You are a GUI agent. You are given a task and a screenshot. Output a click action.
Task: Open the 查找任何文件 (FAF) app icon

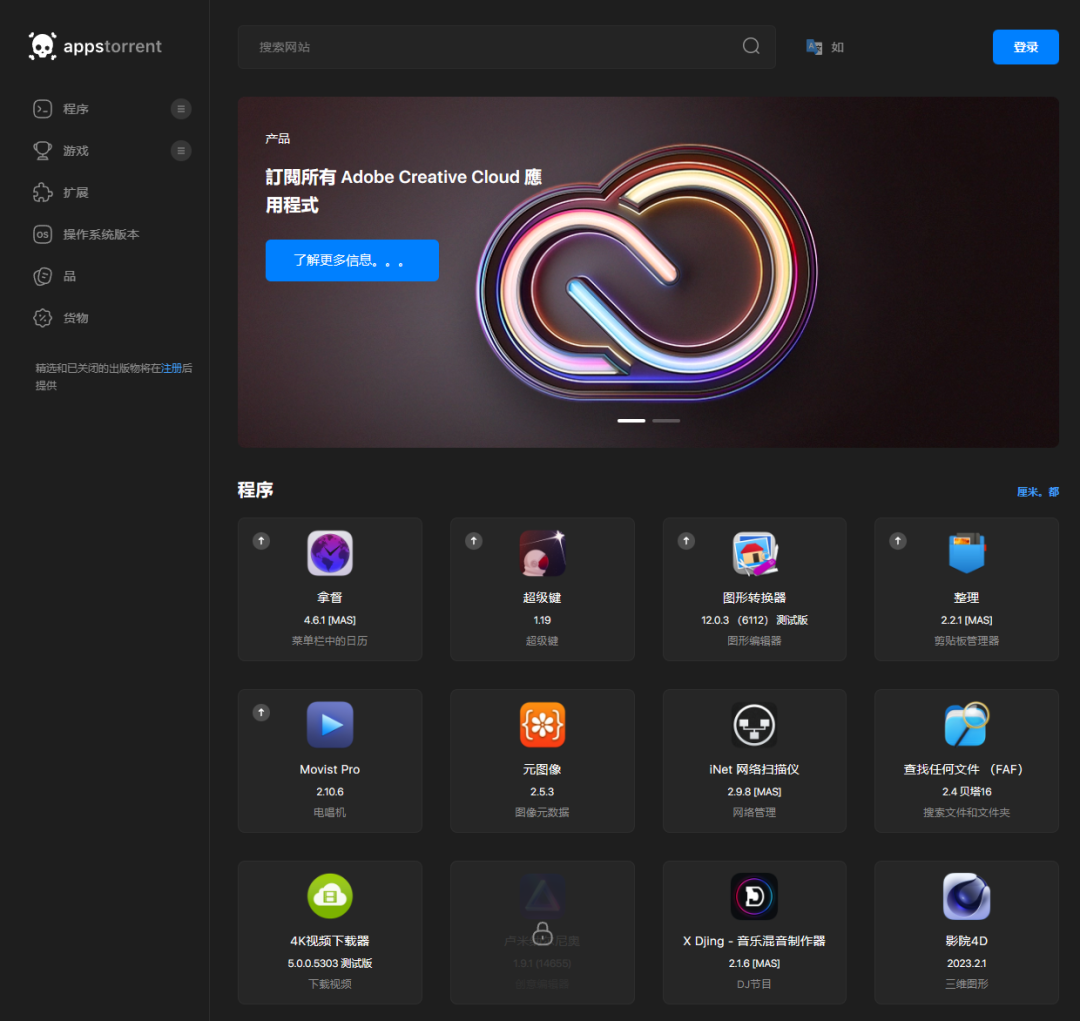[x=966, y=724]
